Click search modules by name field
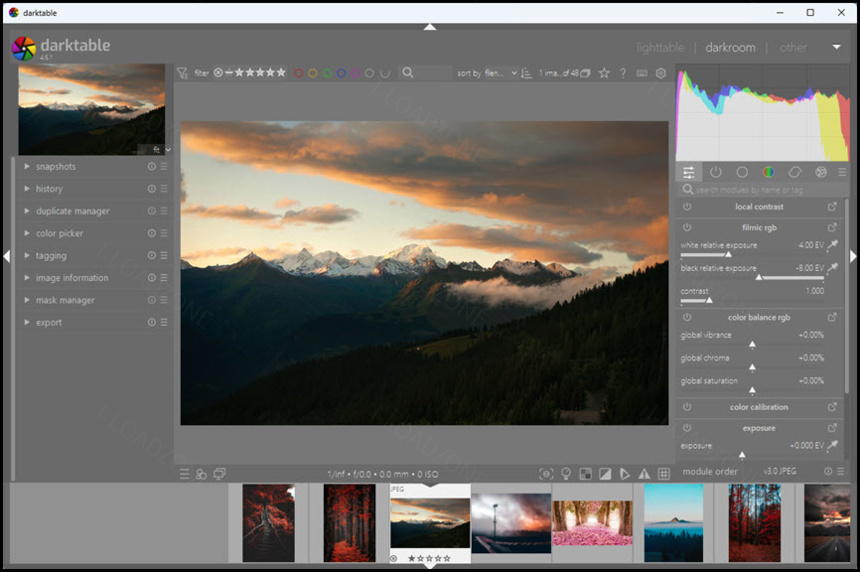The width and height of the screenshot is (860, 572). pyautogui.click(x=762, y=190)
